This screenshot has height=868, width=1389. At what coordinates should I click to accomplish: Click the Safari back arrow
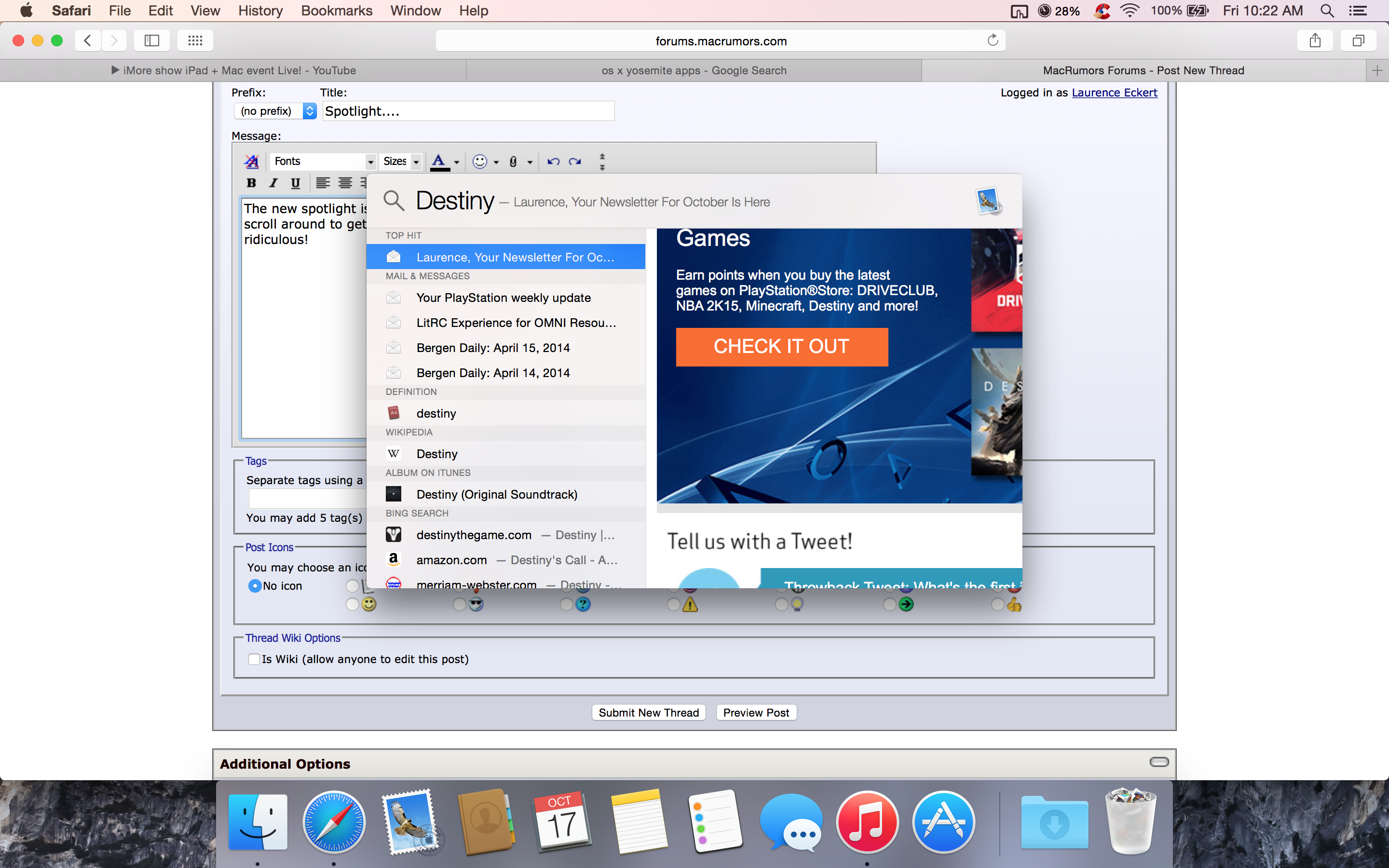[88, 40]
